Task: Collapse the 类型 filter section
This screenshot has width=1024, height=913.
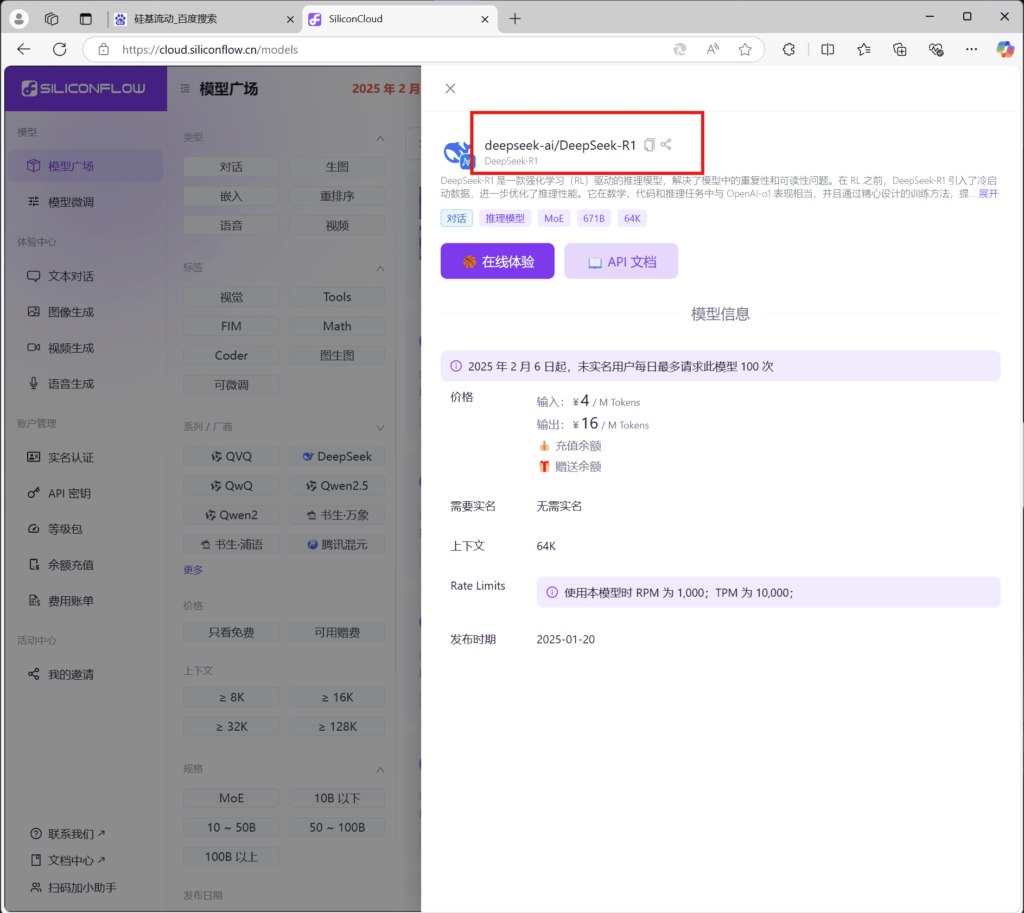Action: click(381, 138)
